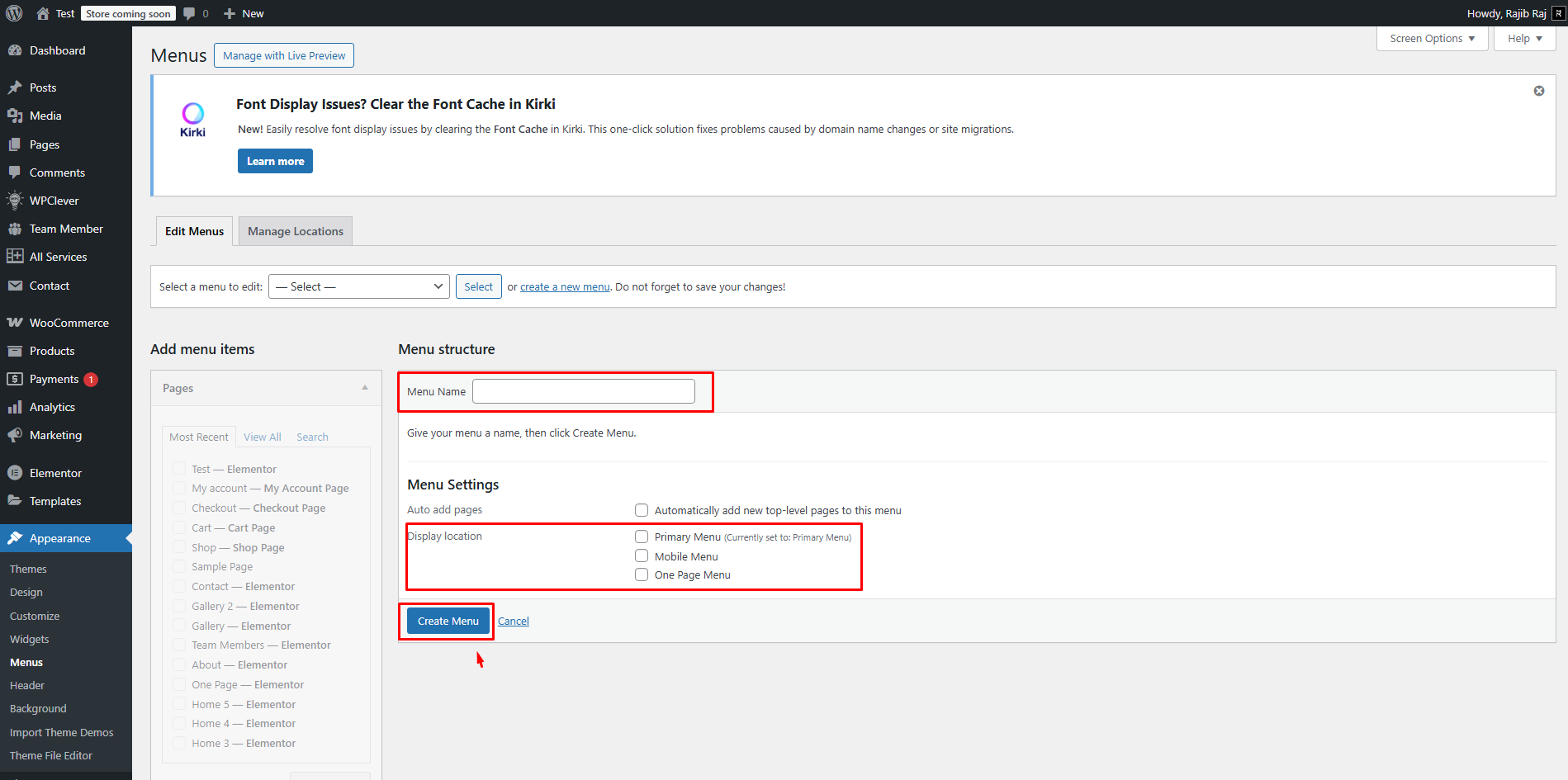This screenshot has width=1568, height=780.
Task: Click the Cancel link
Action: point(514,621)
